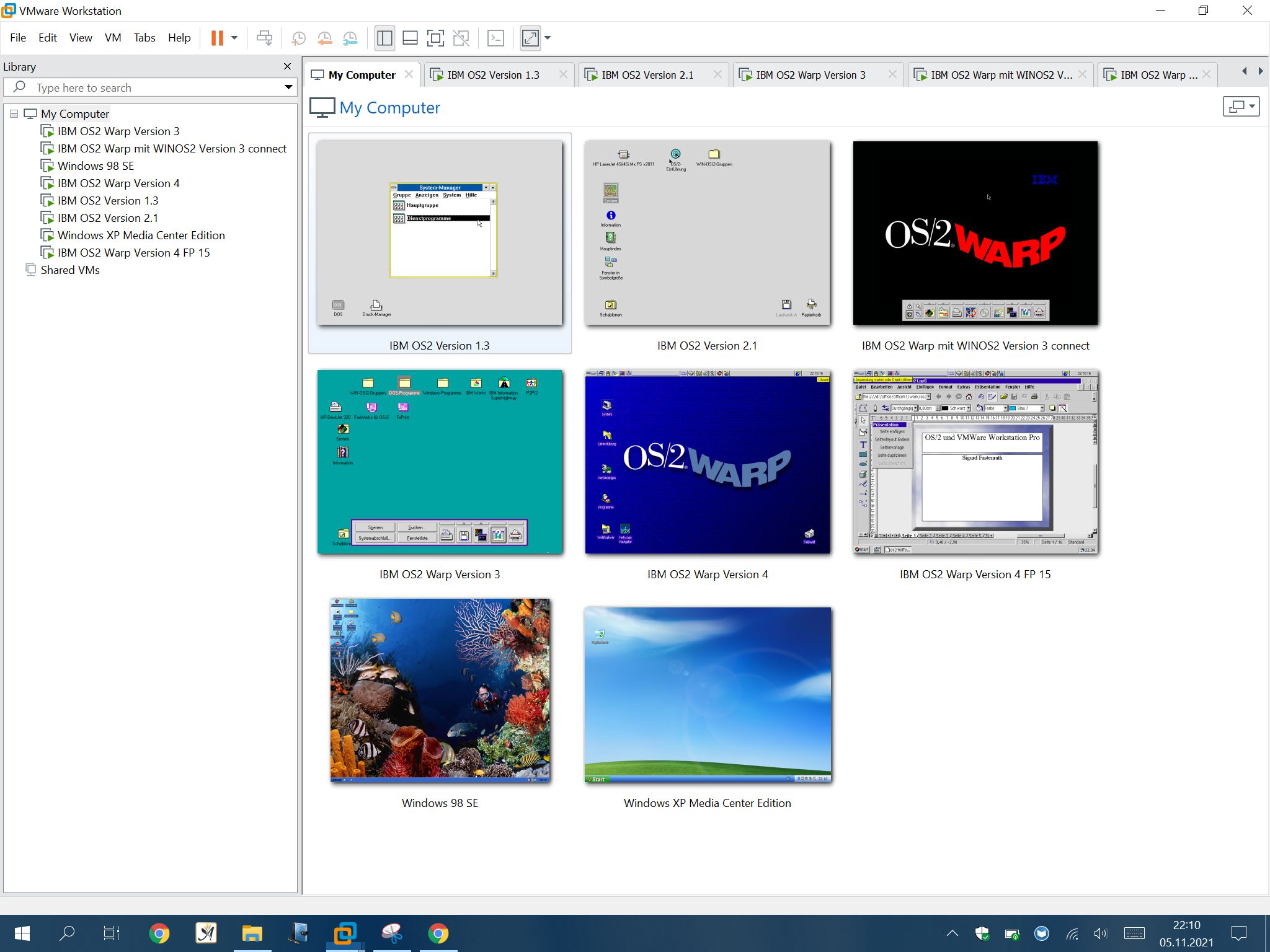Select the IBM OS2 Warp Version 4 FP 15 thumbnail

point(975,462)
